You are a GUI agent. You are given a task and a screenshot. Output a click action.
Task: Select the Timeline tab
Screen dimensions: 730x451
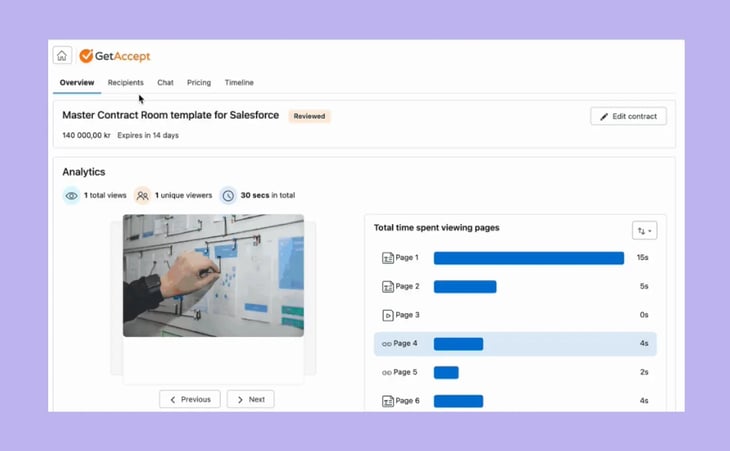pyautogui.click(x=239, y=82)
